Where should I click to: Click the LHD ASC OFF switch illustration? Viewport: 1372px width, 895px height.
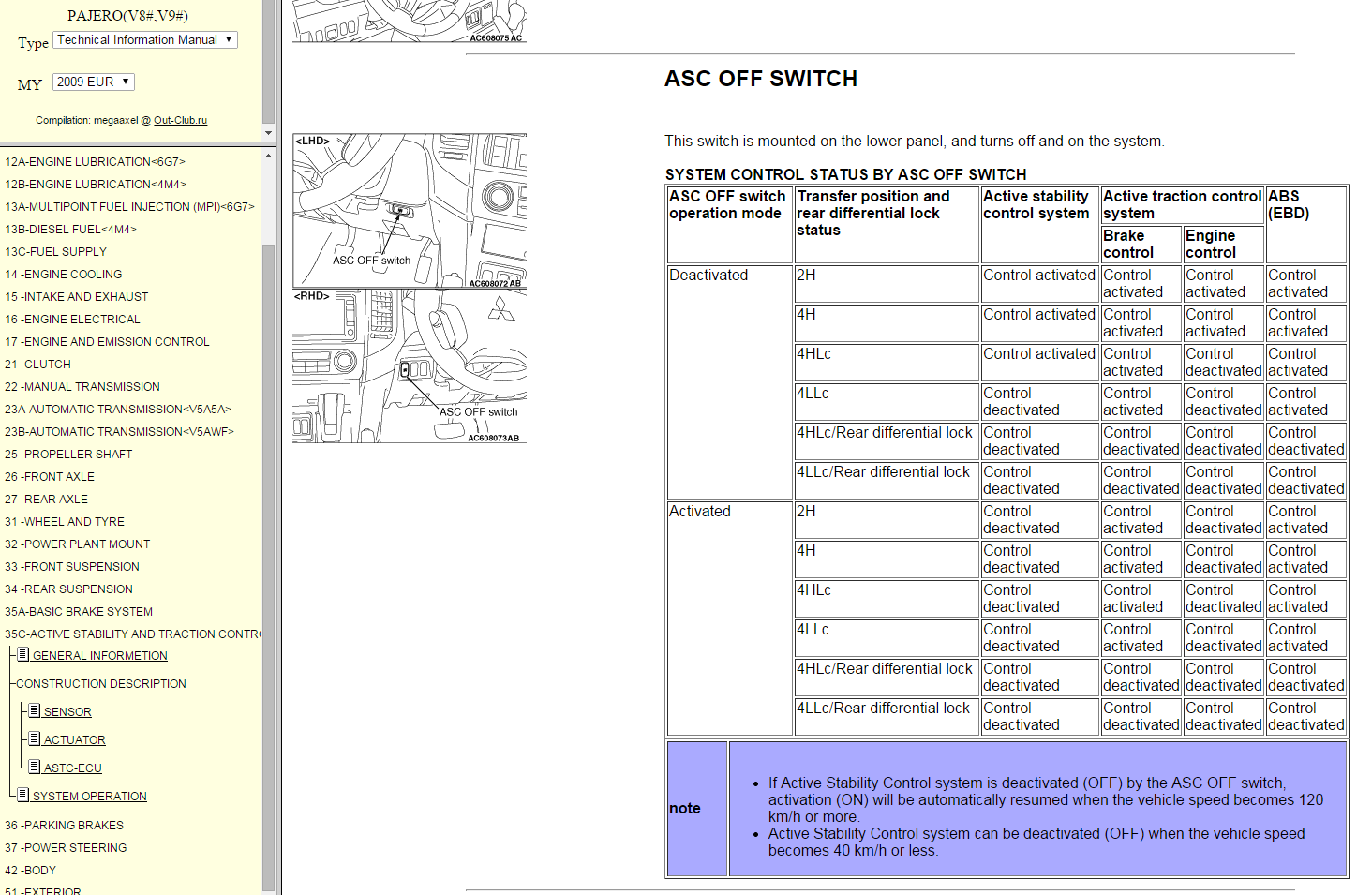(410, 211)
